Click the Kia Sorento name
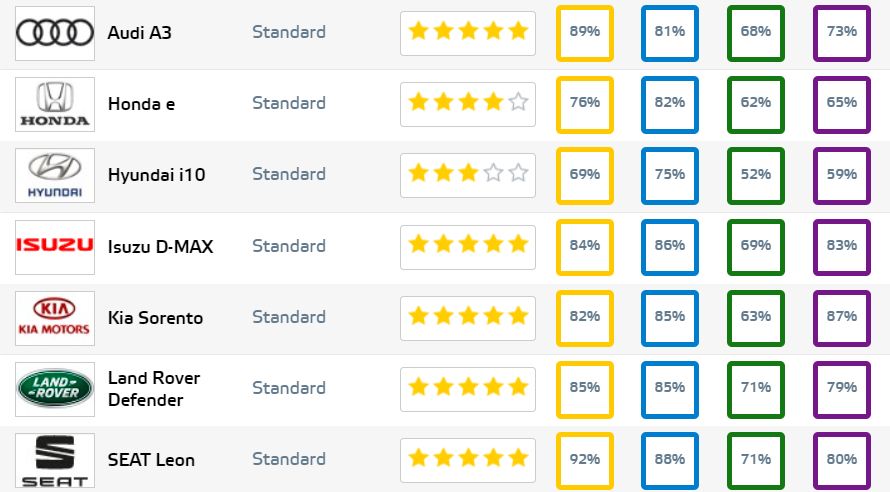This screenshot has height=492, width=890. (x=155, y=318)
